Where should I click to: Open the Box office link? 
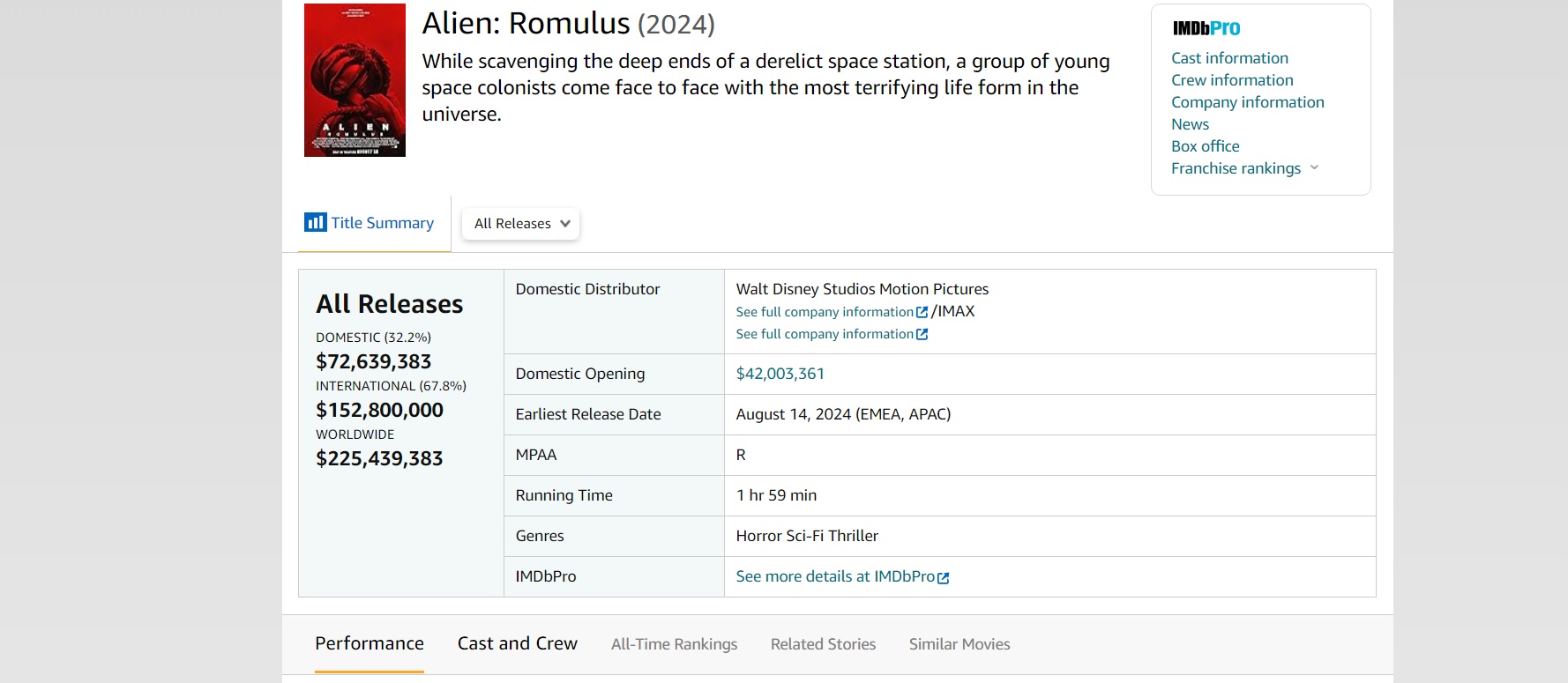[1205, 146]
